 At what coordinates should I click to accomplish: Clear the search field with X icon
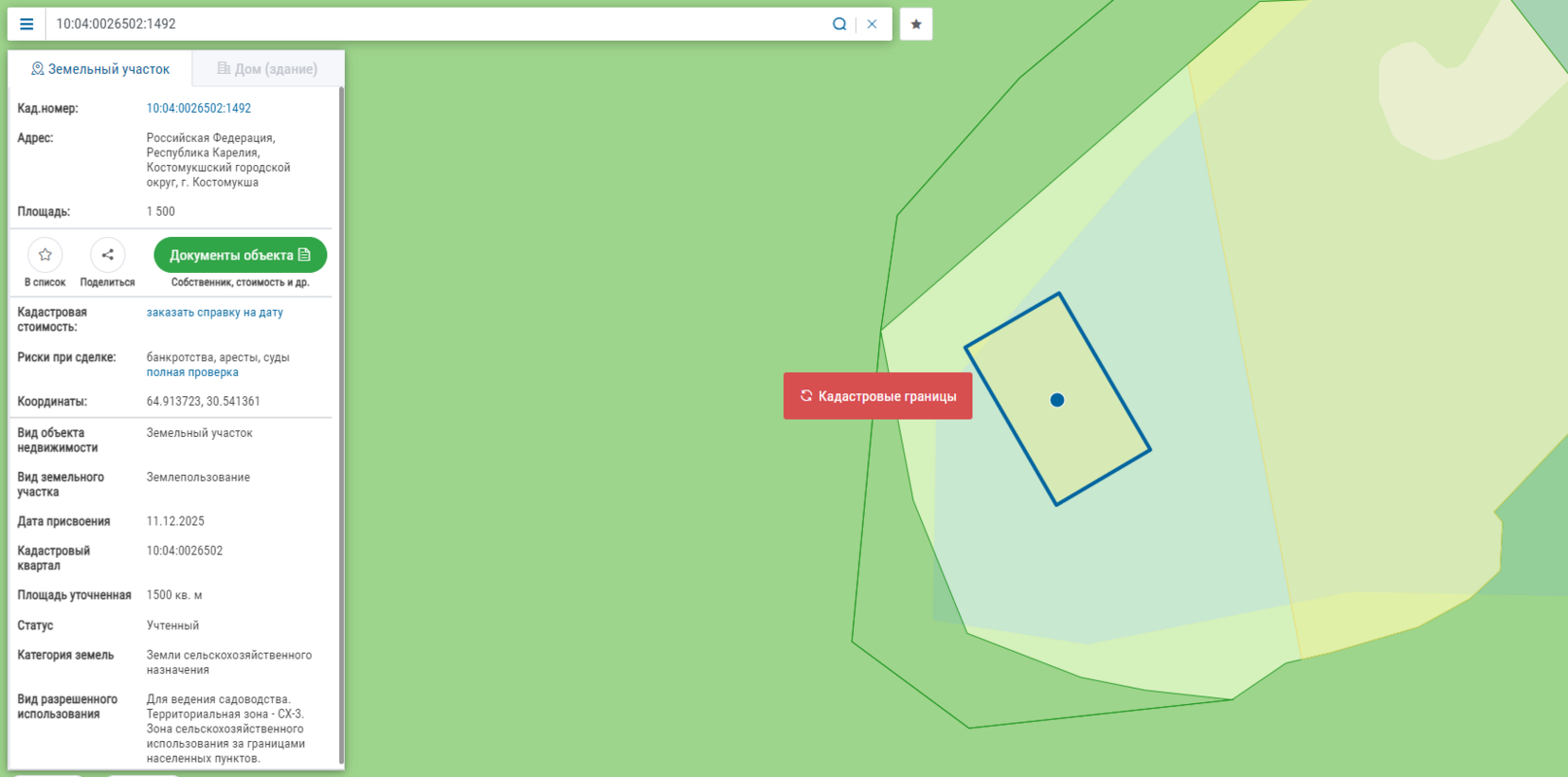(872, 25)
